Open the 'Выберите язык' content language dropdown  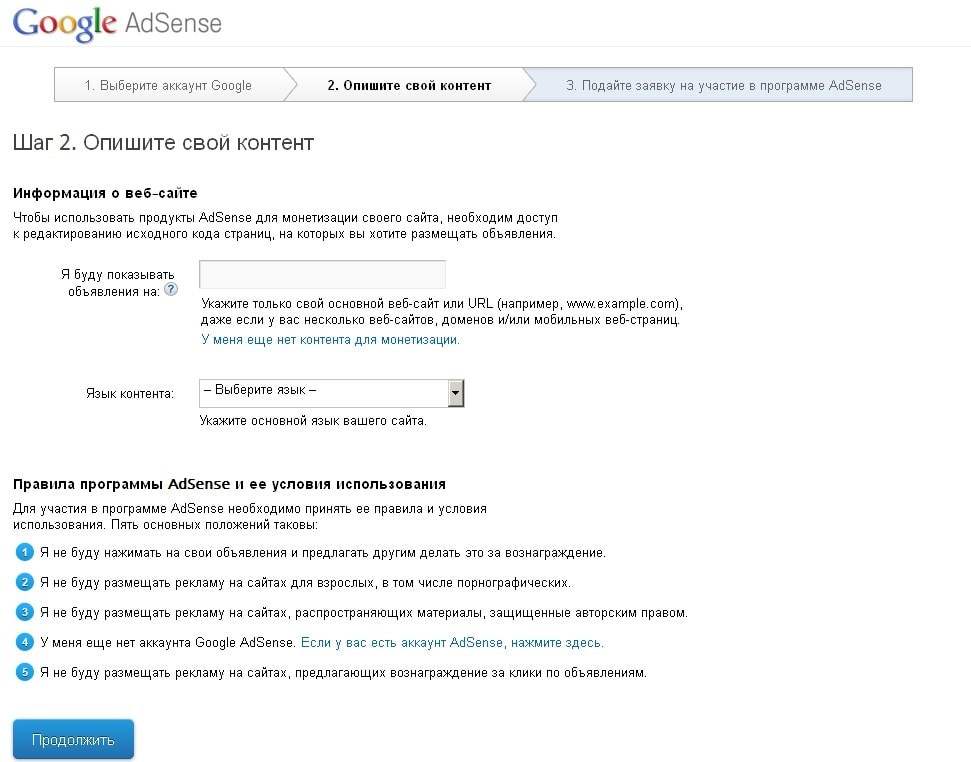(331, 393)
